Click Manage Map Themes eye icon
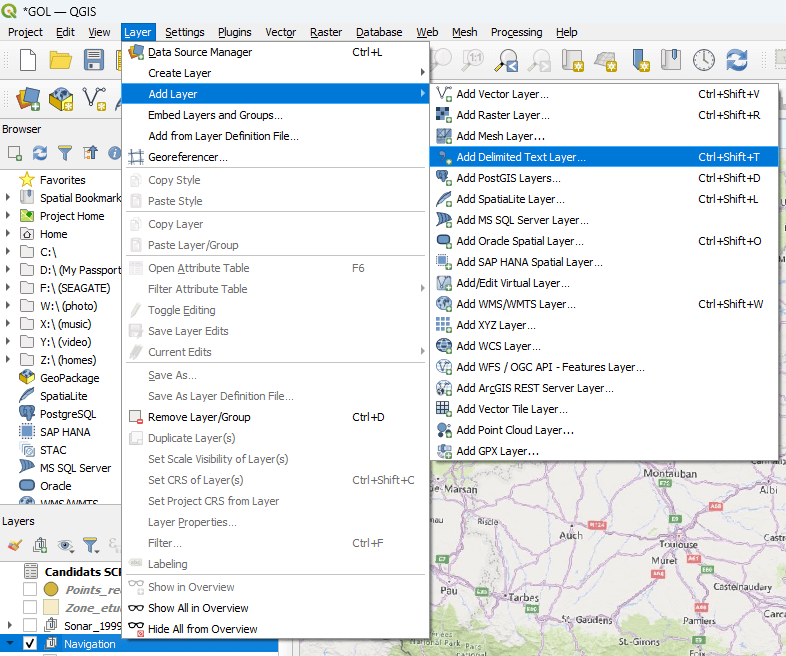 pyautogui.click(x=65, y=545)
